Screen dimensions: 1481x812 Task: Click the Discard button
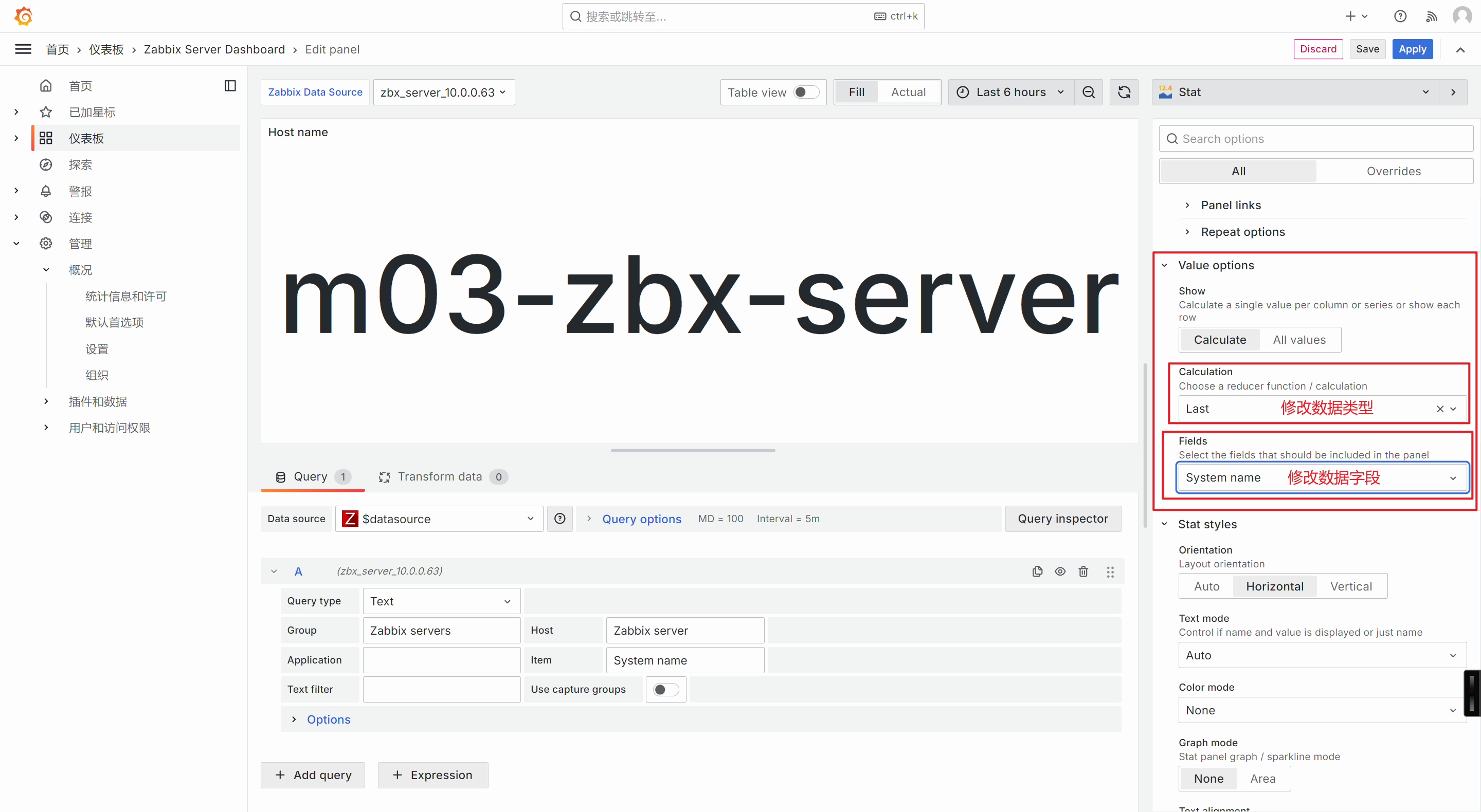(x=1317, y=49)
